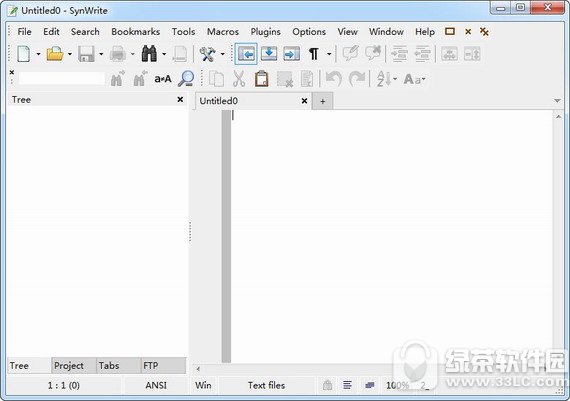Image resolution: width=570 pixels, height=401 pixels.
Task: Open the tab list dropdown arrow
Action: pos(557,101)
